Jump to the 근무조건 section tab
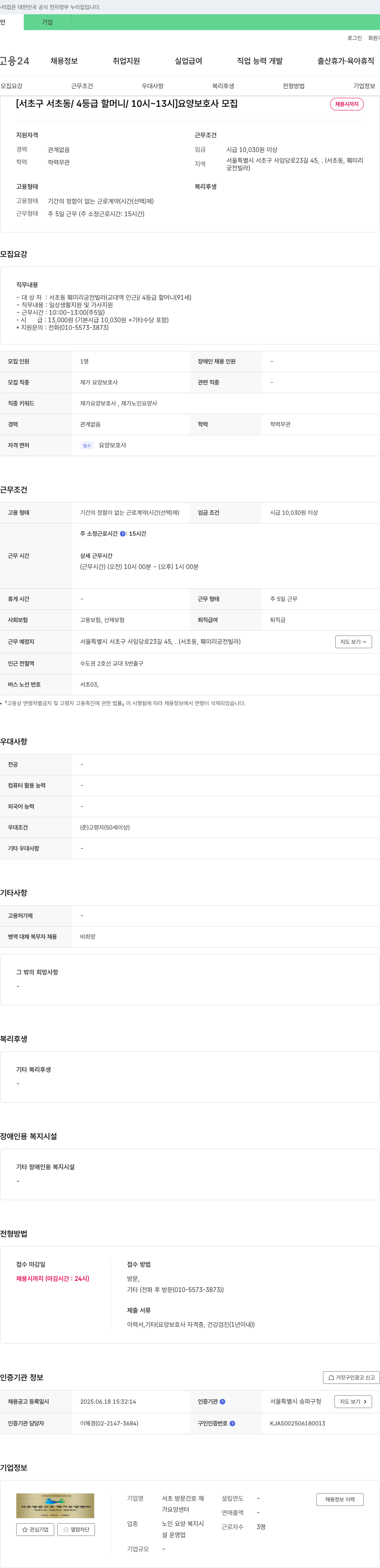The image size is (380, 1568). (82, 86)
